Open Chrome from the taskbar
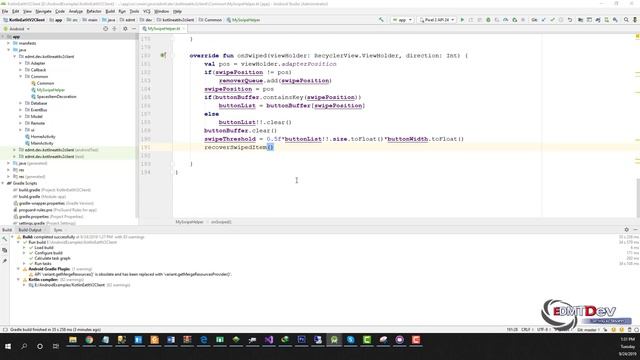This screenshot has width=640, height=360. pyautogui.click(x=89, y=340)
